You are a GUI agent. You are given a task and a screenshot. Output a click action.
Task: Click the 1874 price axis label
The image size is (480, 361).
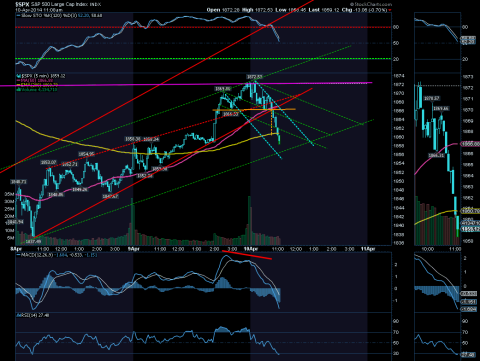(x=399, y=76)
